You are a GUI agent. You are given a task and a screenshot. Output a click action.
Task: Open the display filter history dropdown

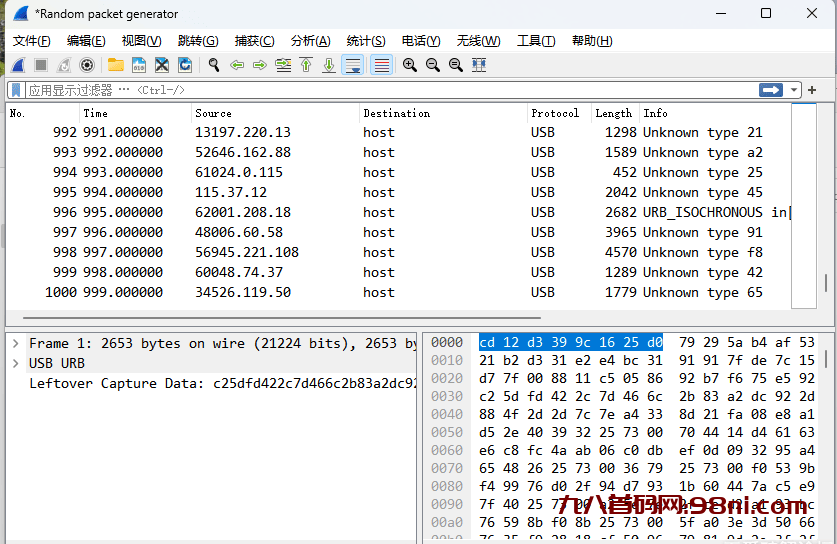click(795, 90)
